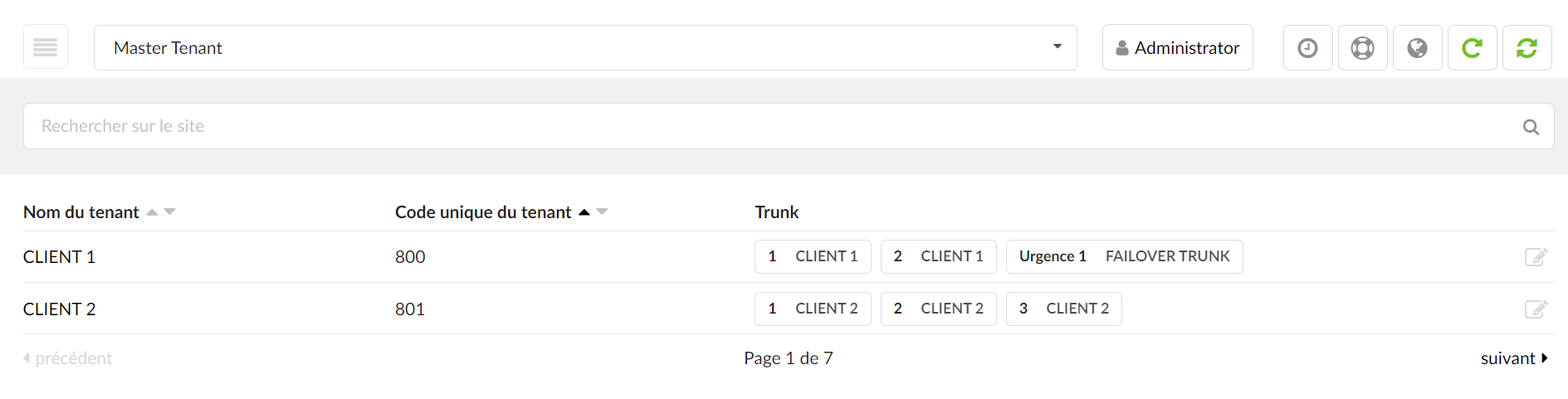This screenshot has width=1568, height=399.
Task: Sort unique tenant code descending
Action: click(x=603, y=212)
